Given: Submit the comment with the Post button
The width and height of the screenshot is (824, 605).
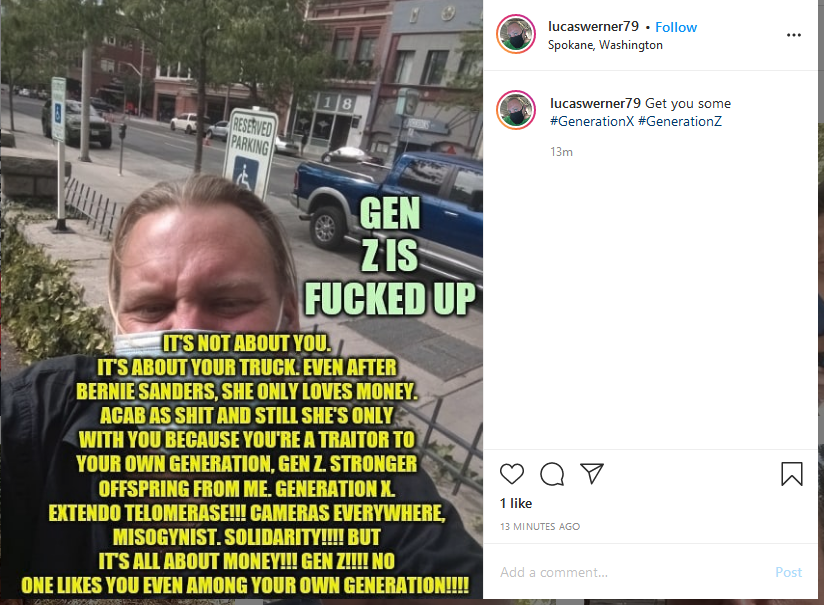Looking at the screenshot, I should point(788,572).
